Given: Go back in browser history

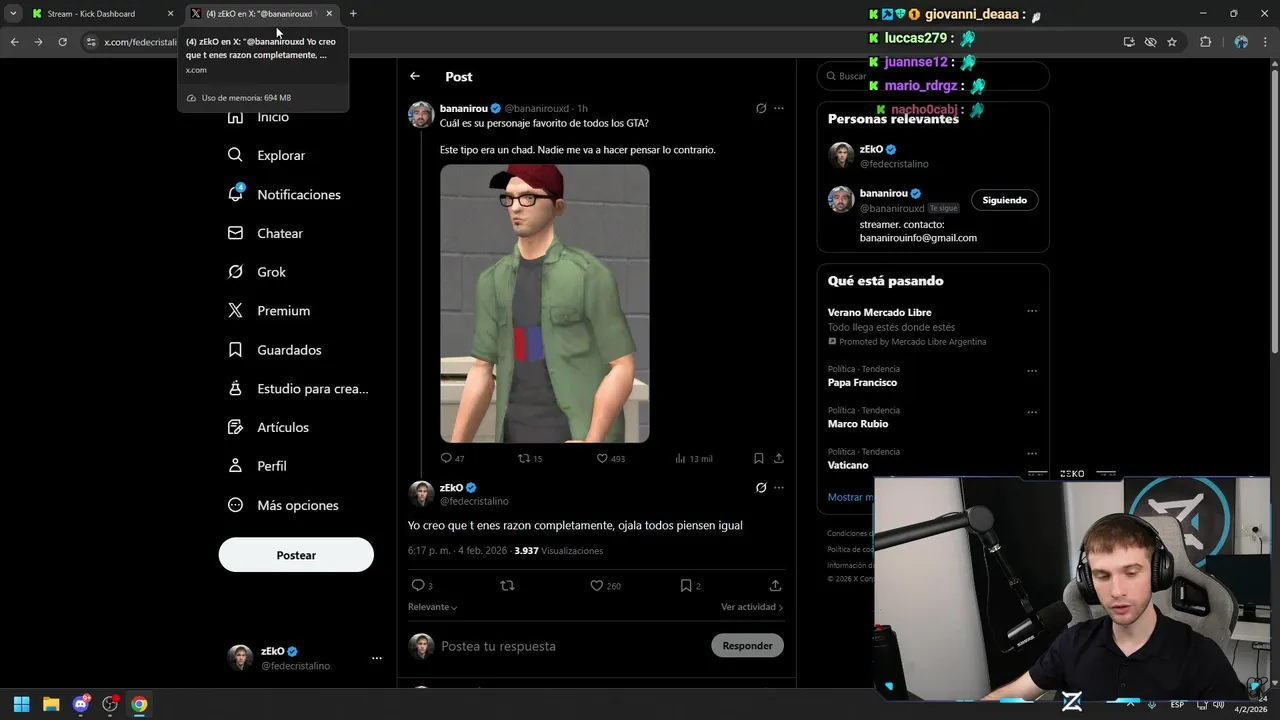Looking at the screenshot, I should tap(14, 42).
